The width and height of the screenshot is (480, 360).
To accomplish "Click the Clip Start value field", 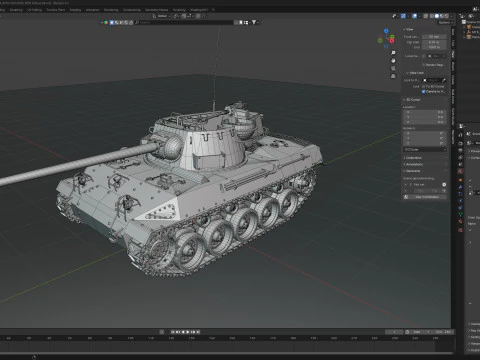I will coord(434,42).
